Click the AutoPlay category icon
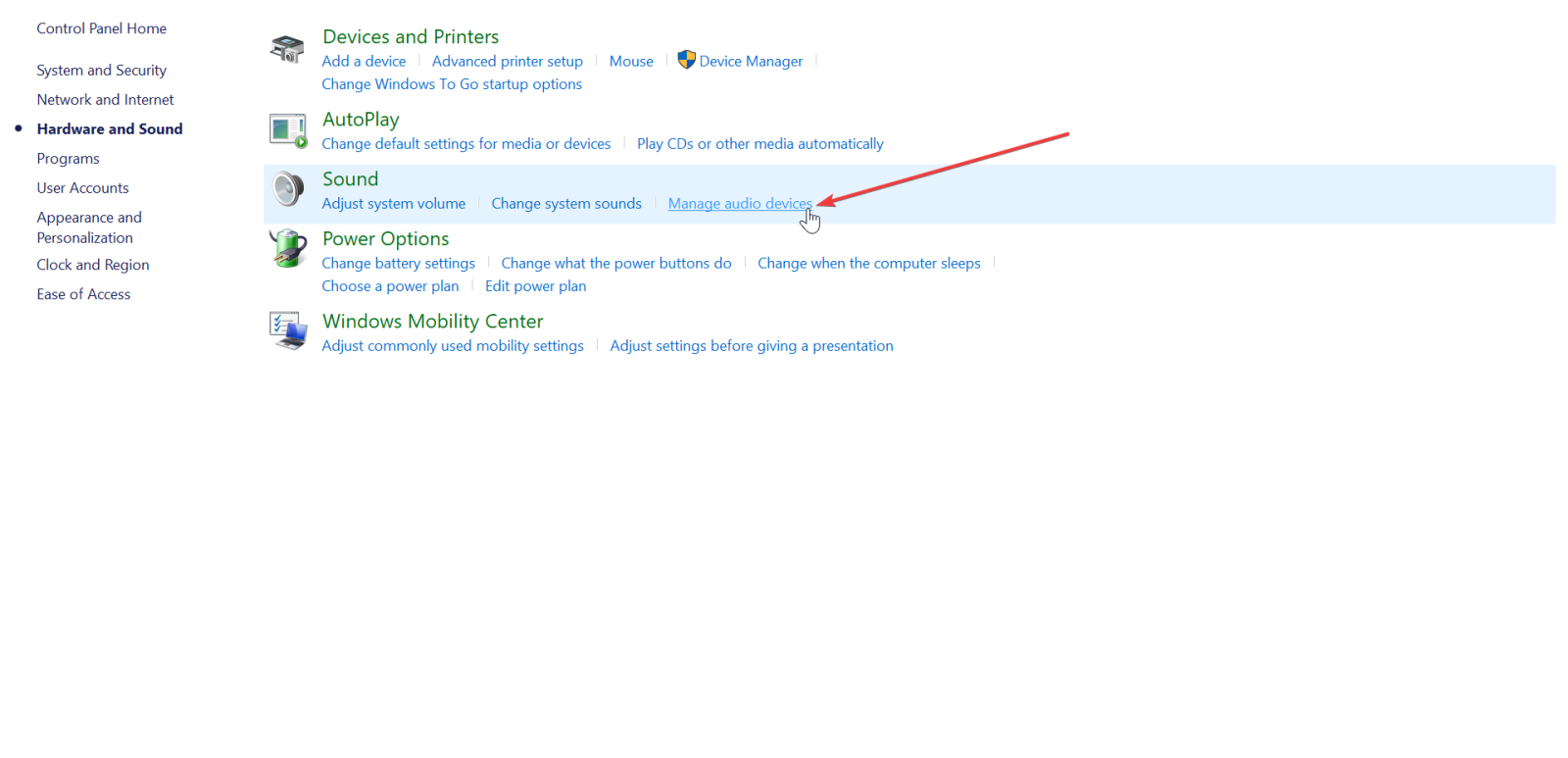Viewport: 1568px width, 758px height. point(288,130)
